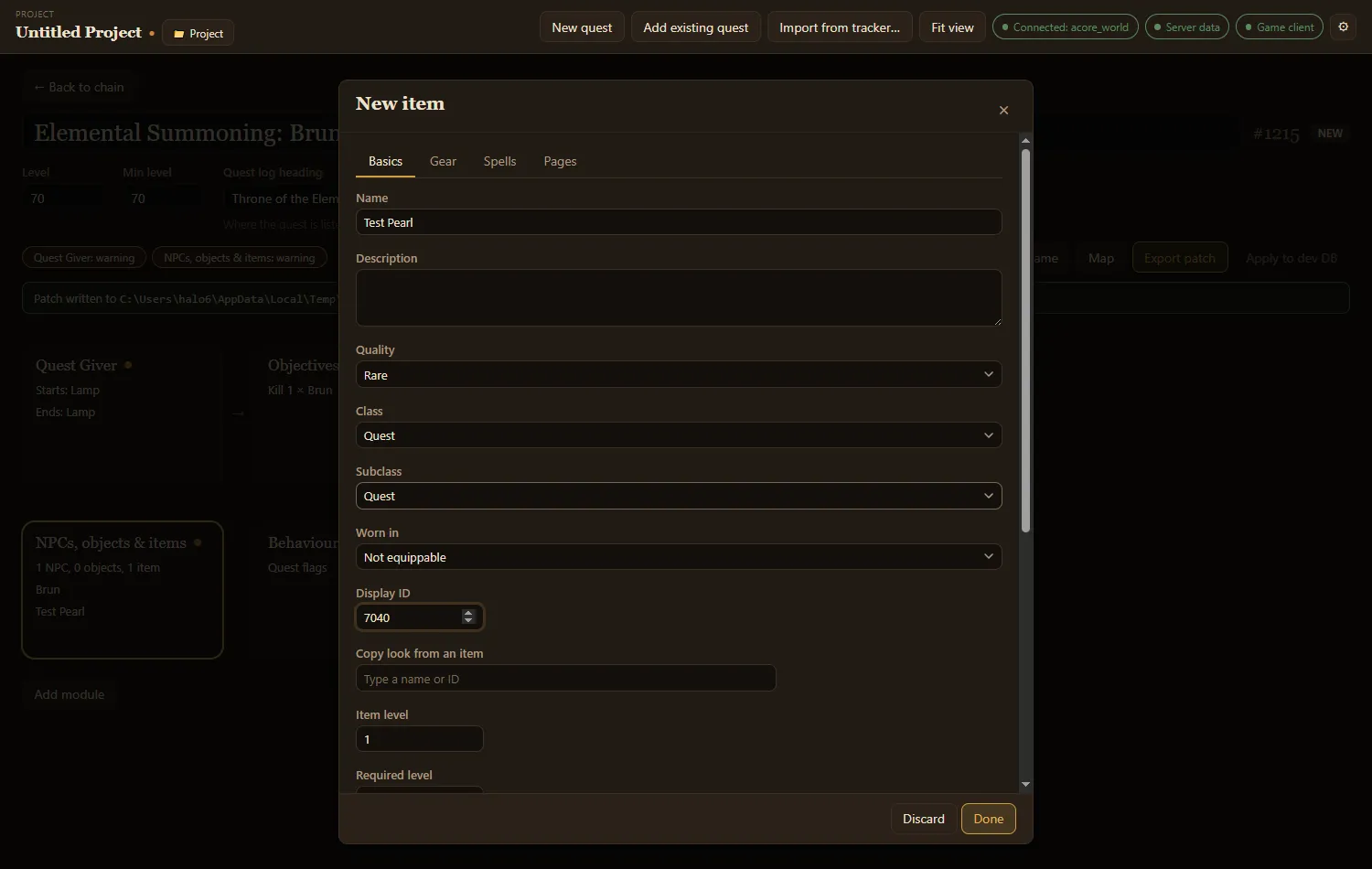This screenshot has height=869, width=1372.
Task: Open the Pages tab
Action: tap(560, 161)
